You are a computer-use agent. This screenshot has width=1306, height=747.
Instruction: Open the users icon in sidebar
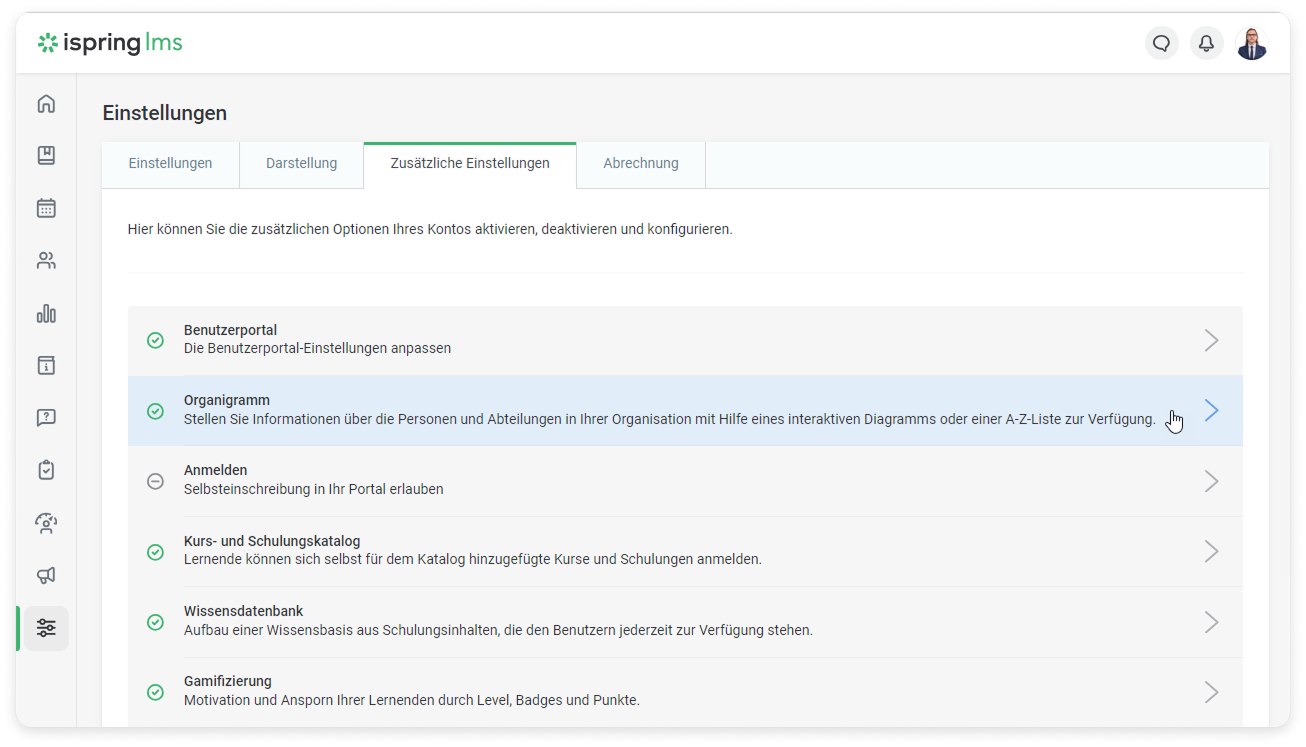click(x=46, y=261)
